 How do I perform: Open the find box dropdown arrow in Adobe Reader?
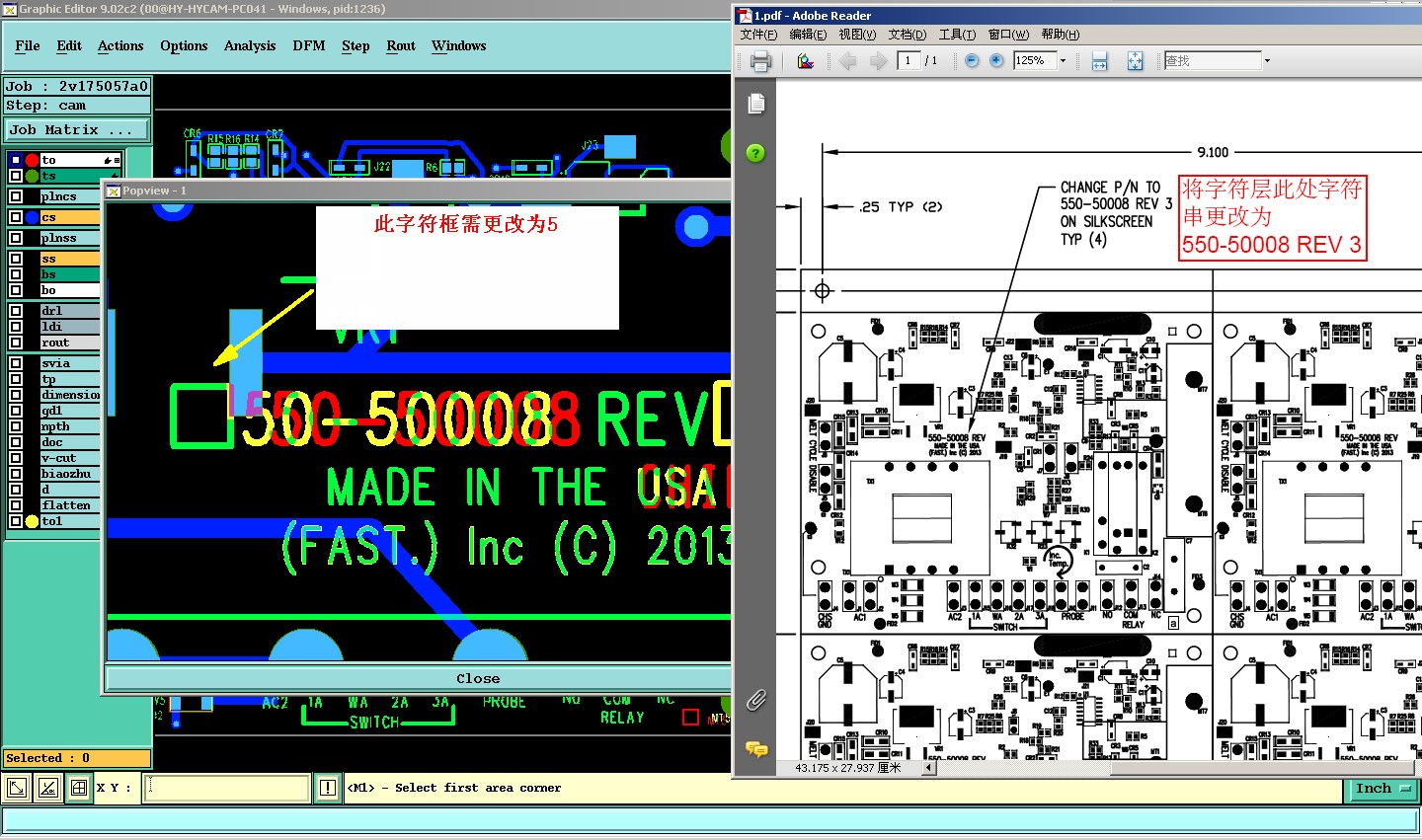point(1267,61)
